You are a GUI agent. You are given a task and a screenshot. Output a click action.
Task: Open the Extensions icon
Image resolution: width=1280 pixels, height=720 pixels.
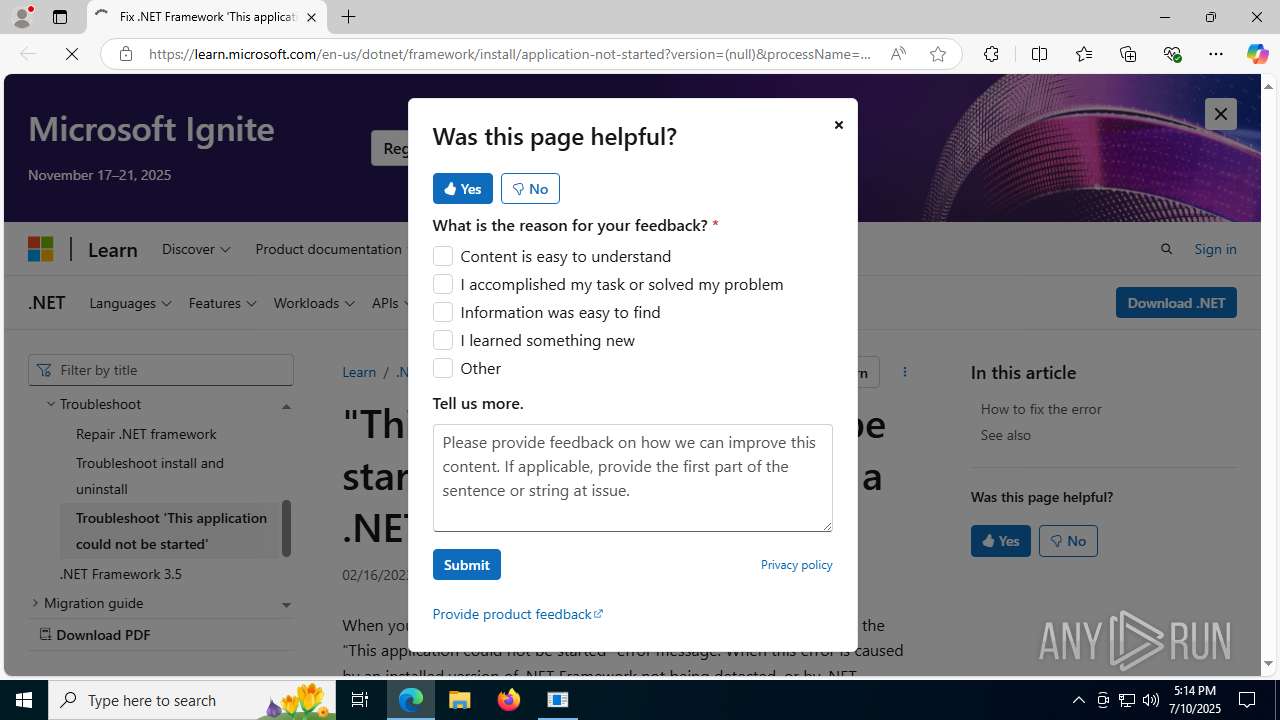pyautogui.click(x=991, y=54)
